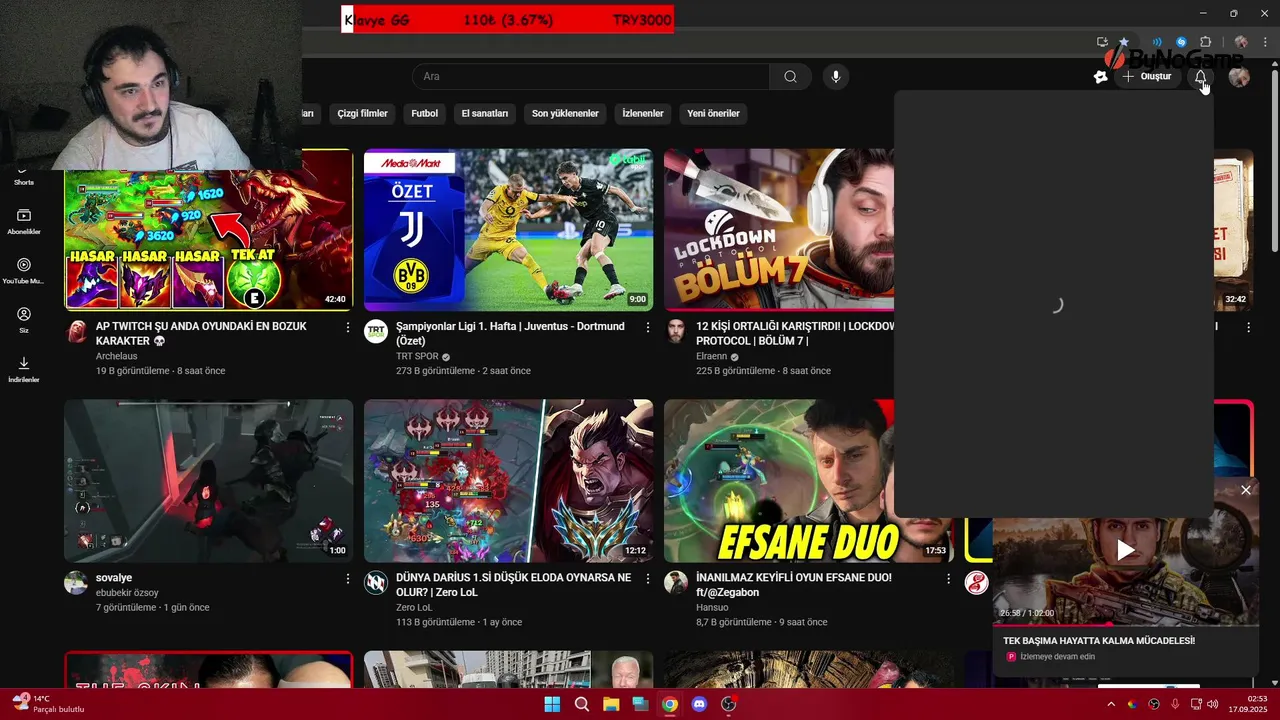This screenshot has width=1280, height=720.
Task: Click the Shazam extension icon
Action: (1181, 42)
